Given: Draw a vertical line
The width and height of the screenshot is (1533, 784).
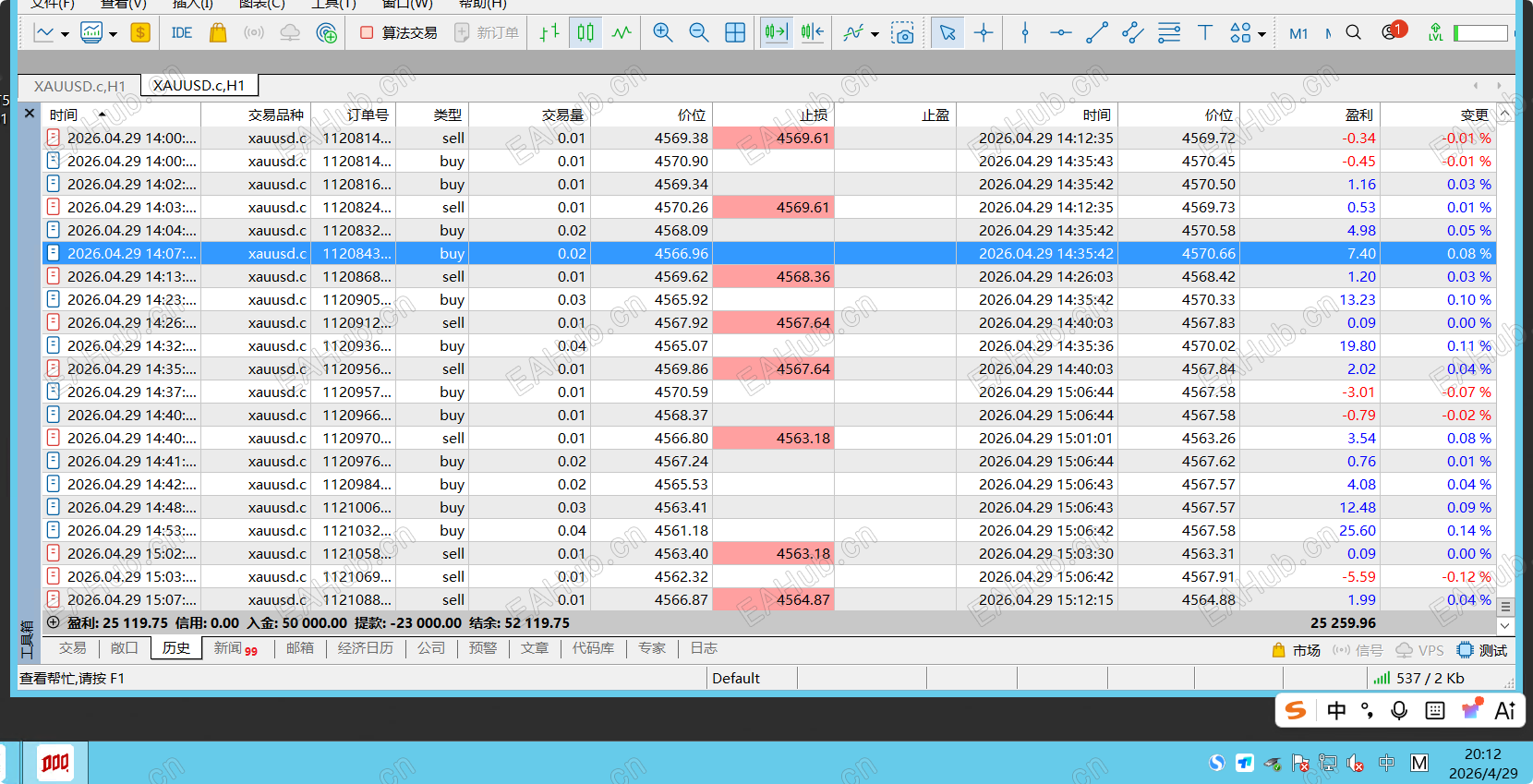Looking at the screenshot, I should pos(1025,33).
